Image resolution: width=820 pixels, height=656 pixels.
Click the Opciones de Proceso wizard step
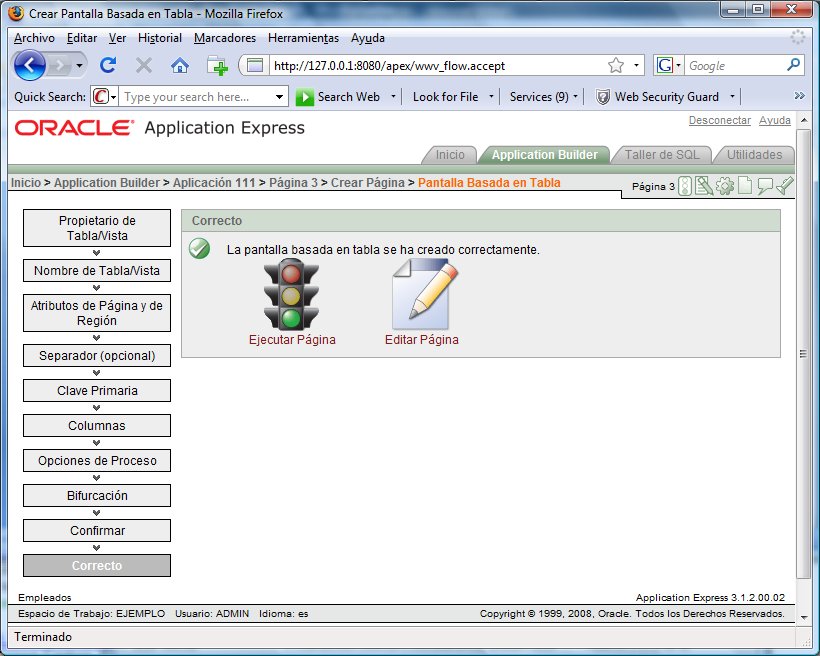point(97,460)
